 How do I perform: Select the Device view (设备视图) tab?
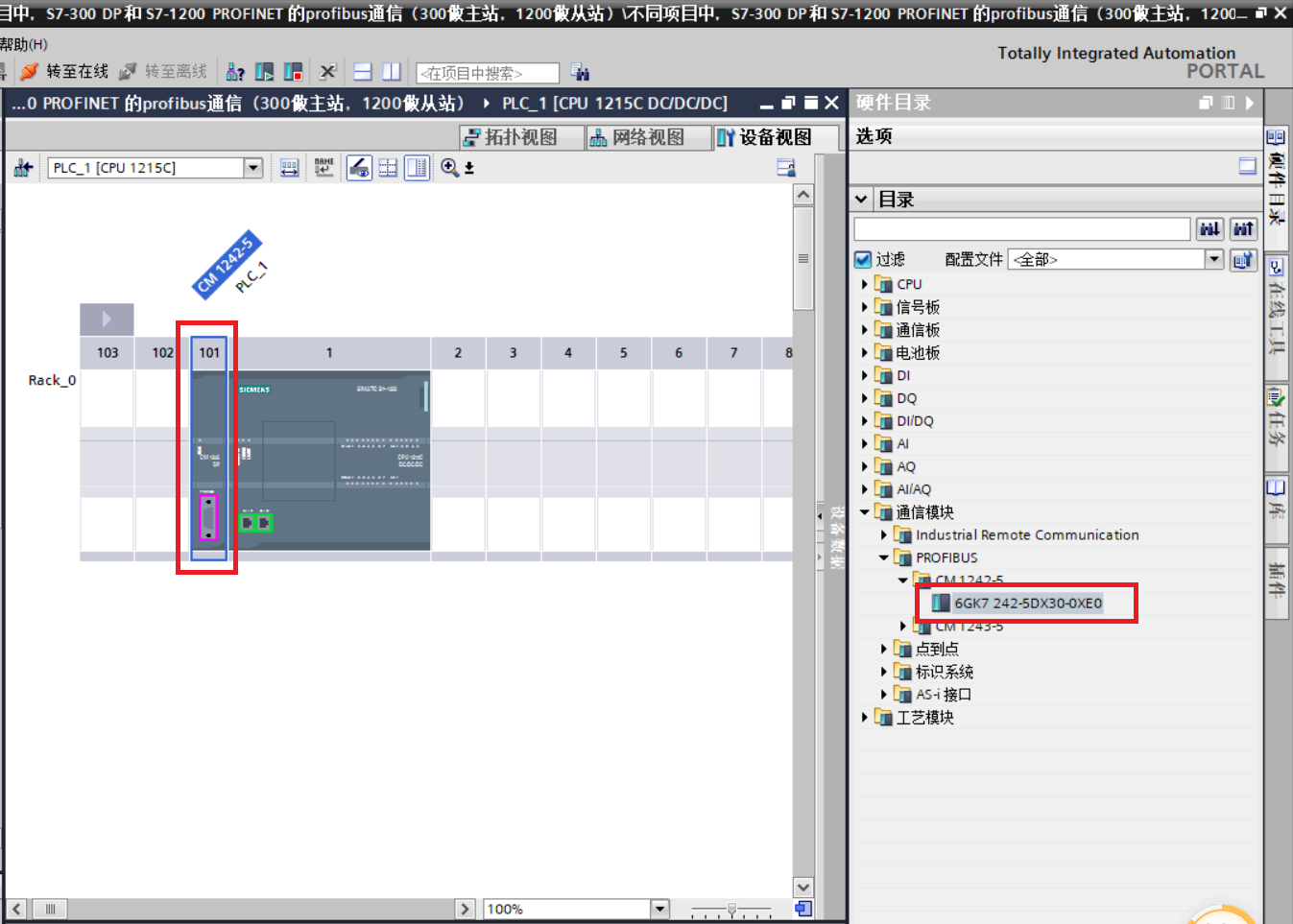776,137
